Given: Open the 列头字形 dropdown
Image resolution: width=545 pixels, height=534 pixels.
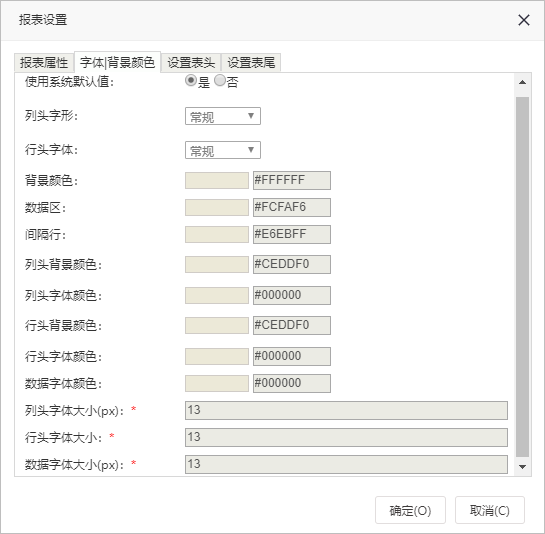Looking at the screenshot, I should click(x=223, y=116).
